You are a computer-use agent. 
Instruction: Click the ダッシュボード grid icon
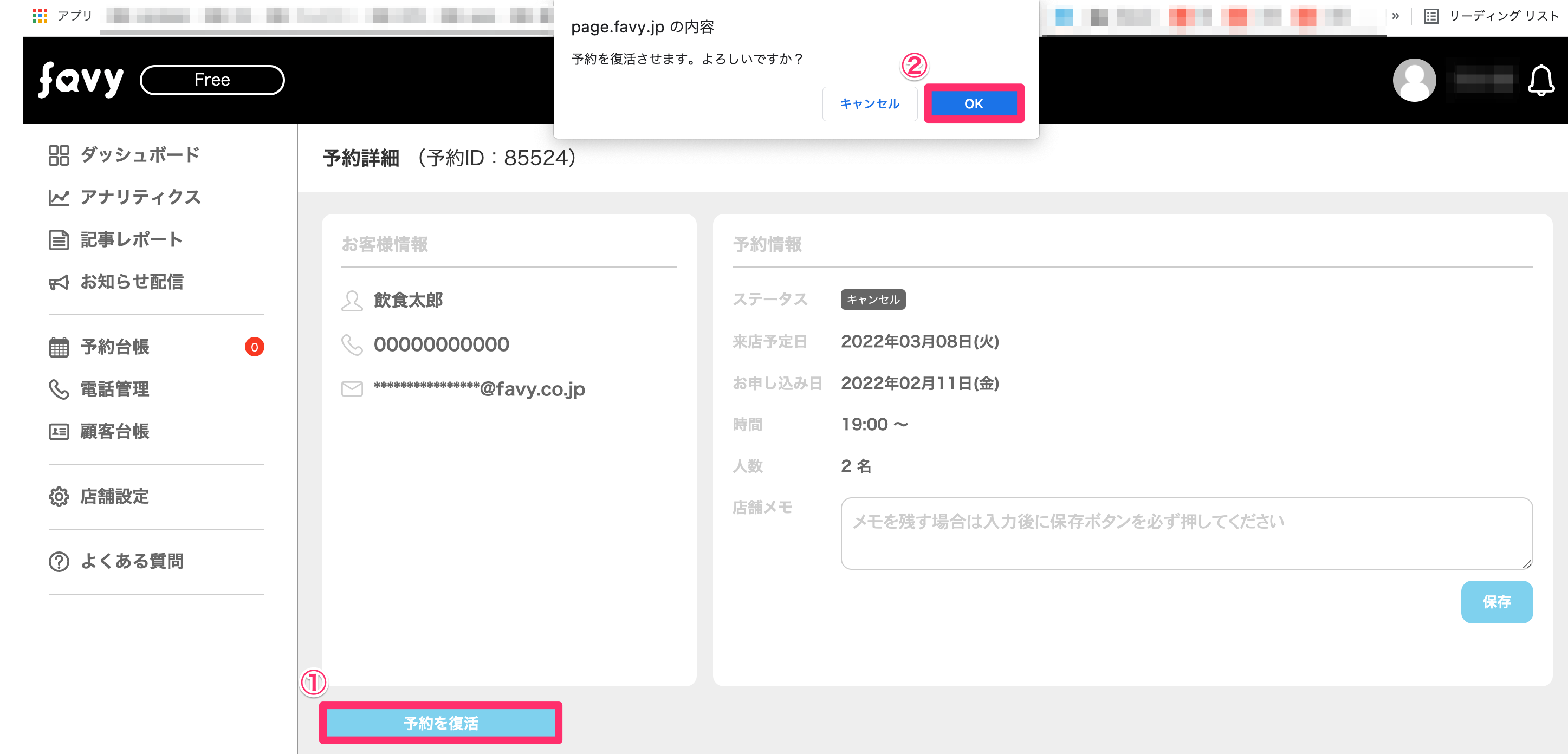[59, 155]
